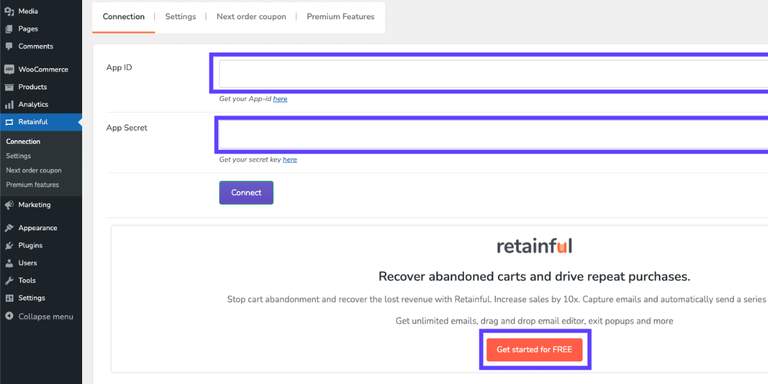Focus the App Secret input field
Viewport: 768px width, 384px height.
click(493, 135)
